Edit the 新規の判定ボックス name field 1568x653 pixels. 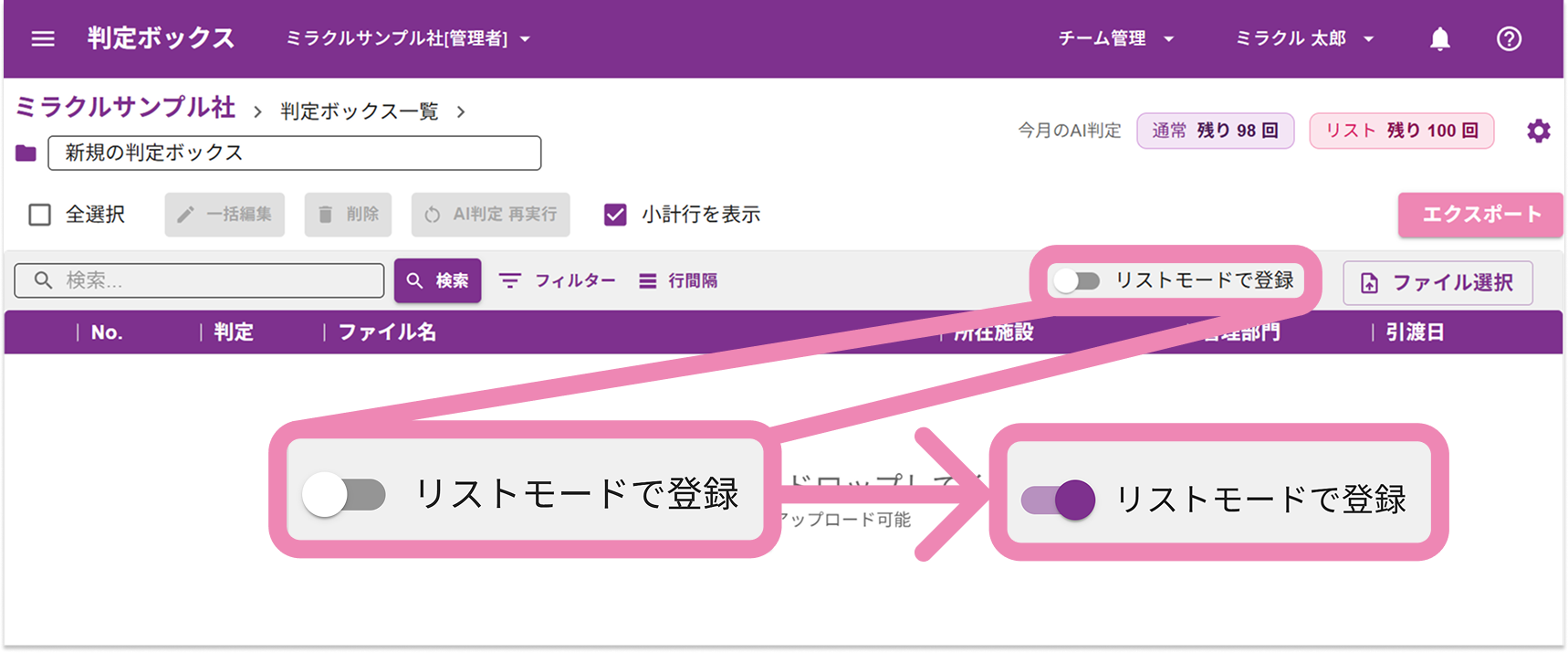click(x=295, y=153)
